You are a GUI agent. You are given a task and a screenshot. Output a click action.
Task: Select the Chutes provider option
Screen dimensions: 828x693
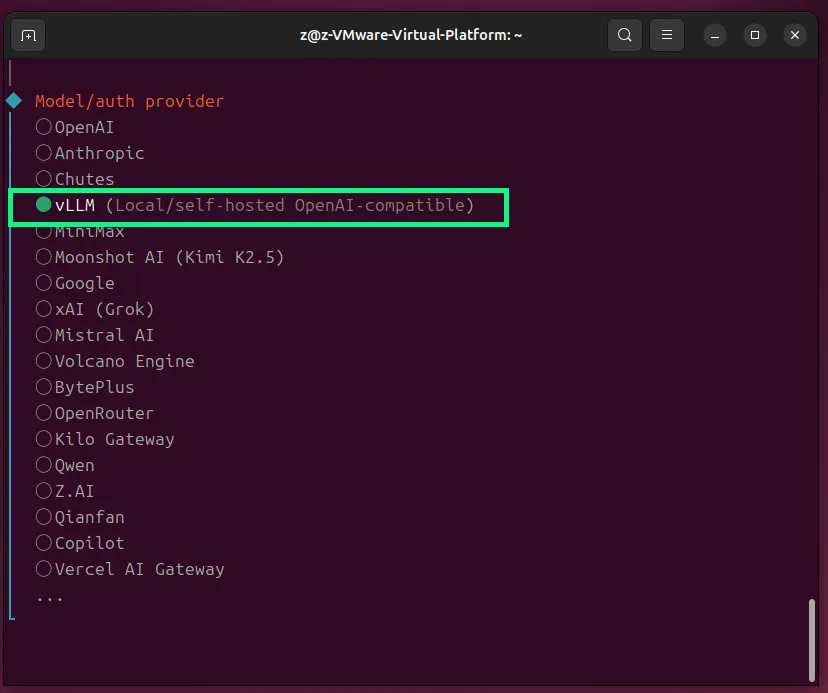tap(44, 179)
